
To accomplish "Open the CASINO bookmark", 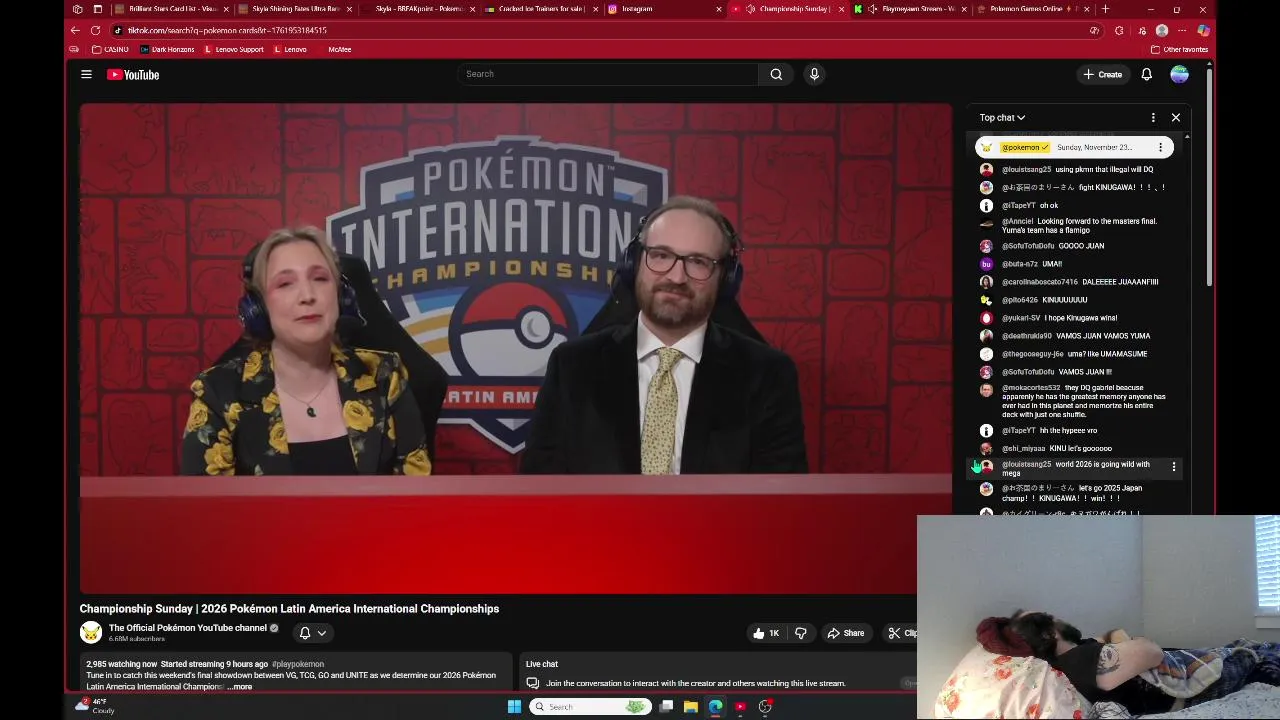I will click(x=110, y=49).
